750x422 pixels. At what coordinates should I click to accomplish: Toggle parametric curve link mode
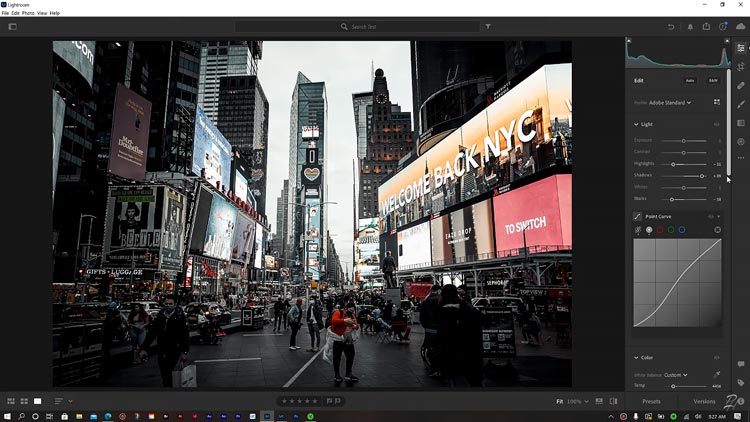[x=638, y=230]
